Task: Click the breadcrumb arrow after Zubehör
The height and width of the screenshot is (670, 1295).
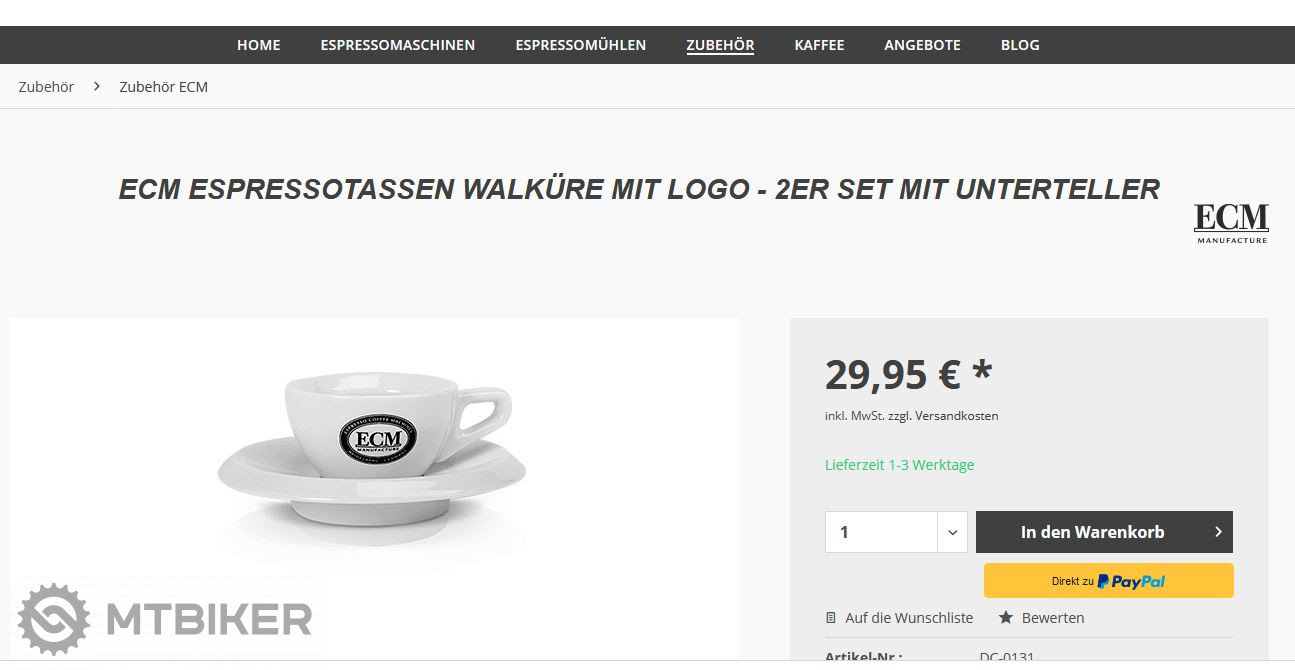Action: tap(97, 86)
